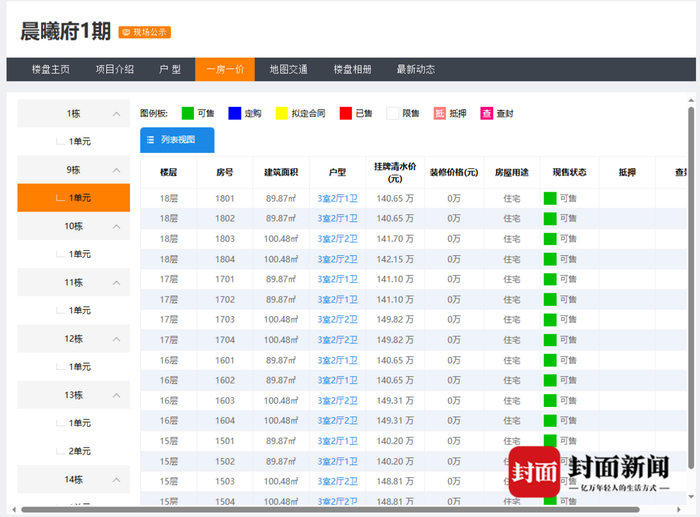Open 户型 link for room 1502

click(338, 461)
